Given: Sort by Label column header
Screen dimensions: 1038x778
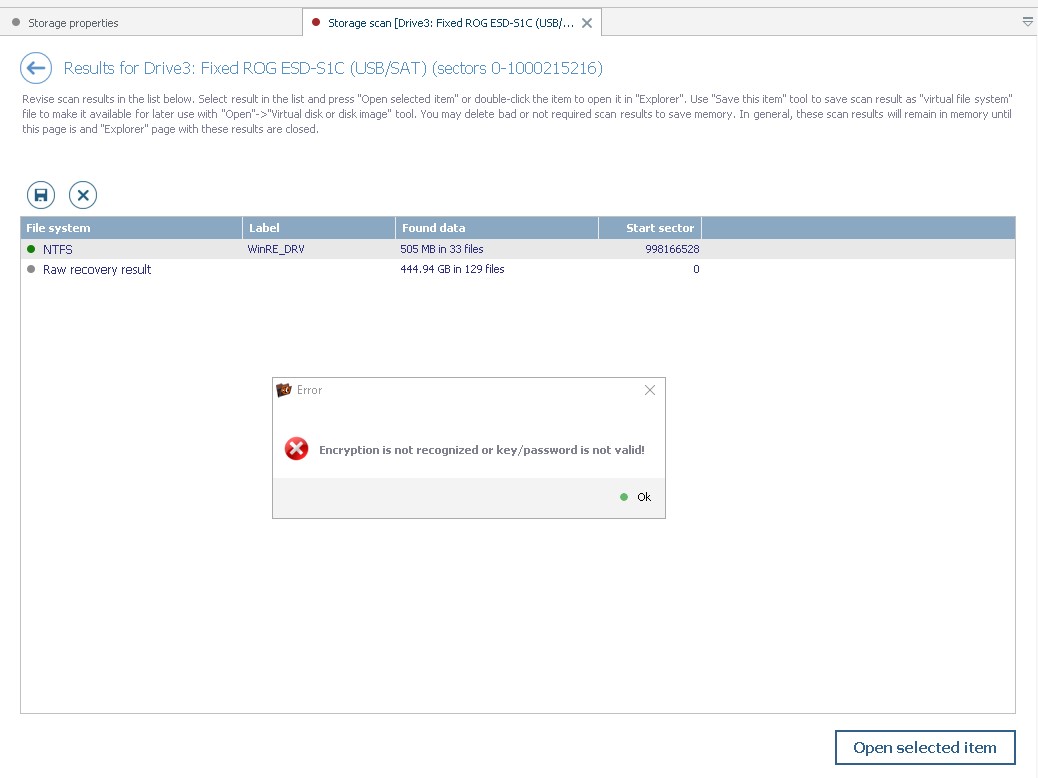Looking at the screenshot, I should [319, 228].
